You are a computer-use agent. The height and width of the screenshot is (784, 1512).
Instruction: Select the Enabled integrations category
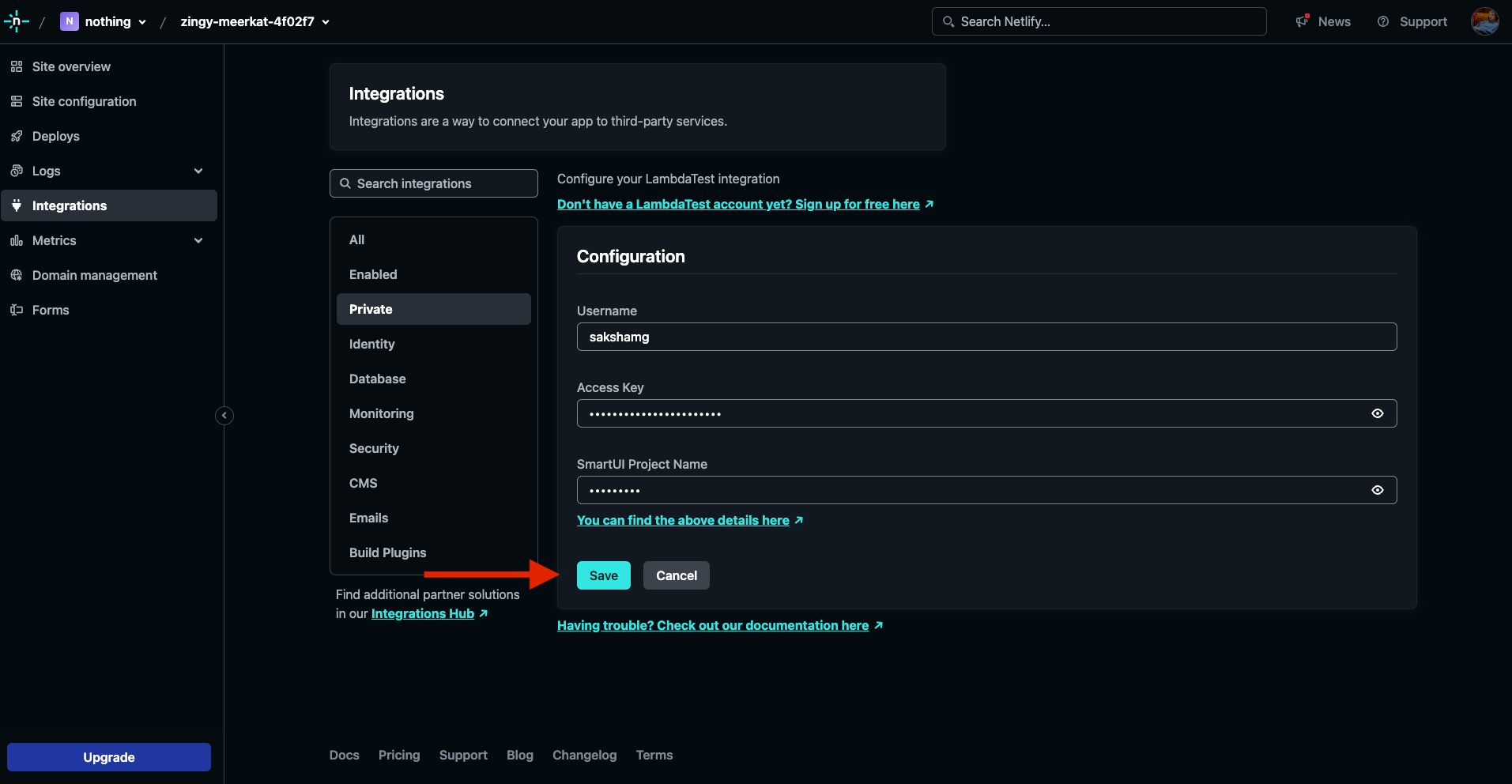pyautogui.click(x=373, y=274)
